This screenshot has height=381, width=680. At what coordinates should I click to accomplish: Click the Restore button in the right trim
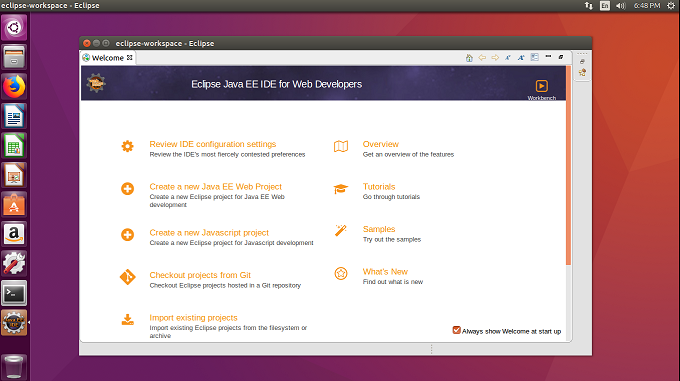pos(582,62)
